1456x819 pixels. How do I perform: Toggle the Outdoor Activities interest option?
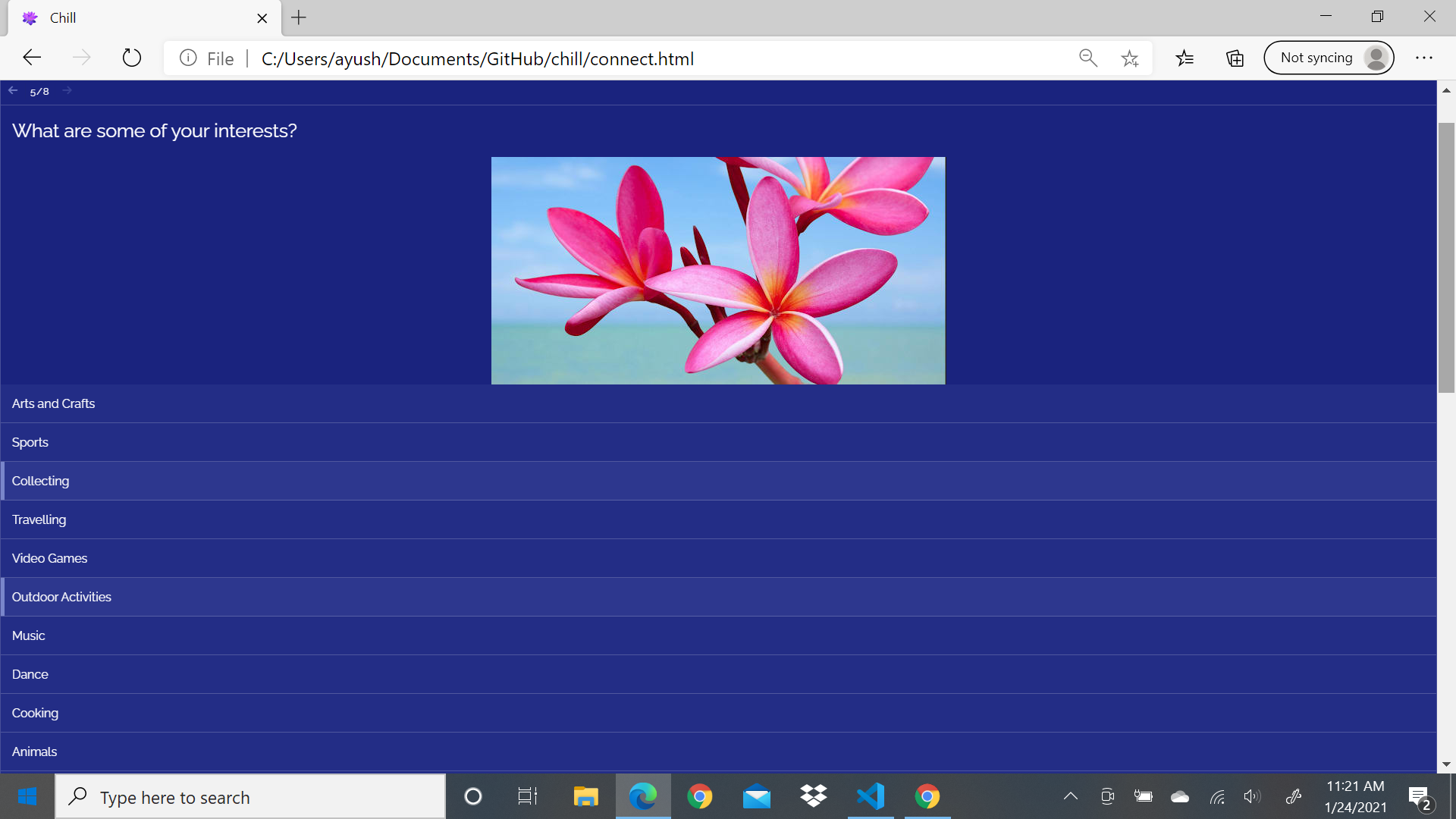tap(61, 597)
